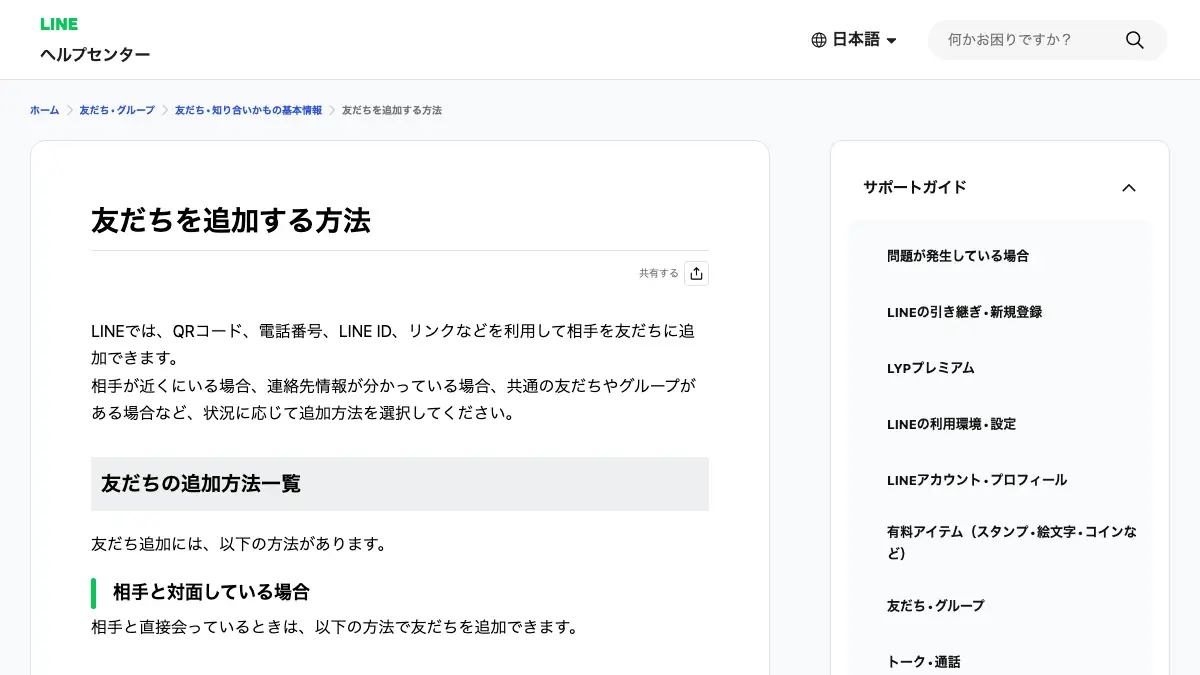Select 友だち・グループ in sidebar guide
1200x675 pixels.
click(936, 606)
